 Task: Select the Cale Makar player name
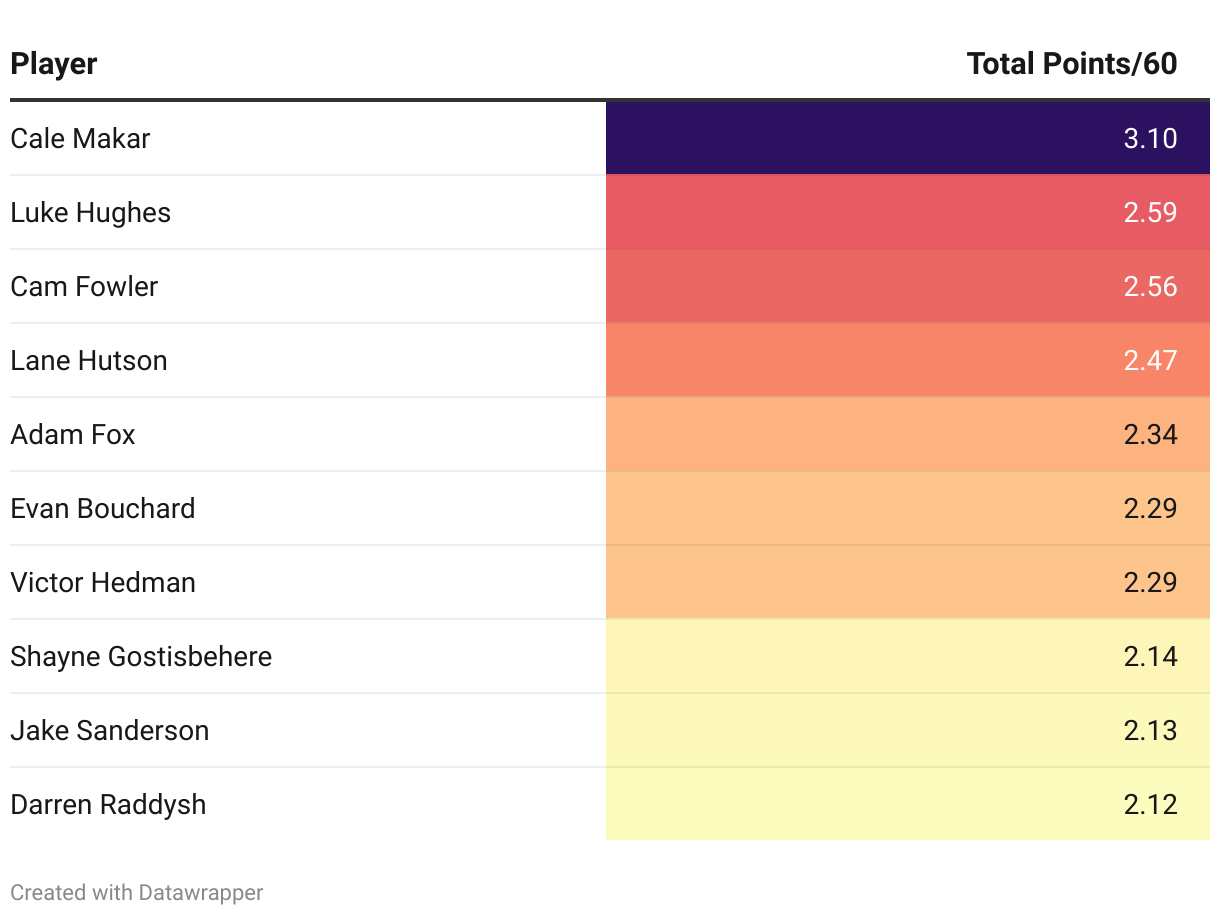tap(80, 138)
